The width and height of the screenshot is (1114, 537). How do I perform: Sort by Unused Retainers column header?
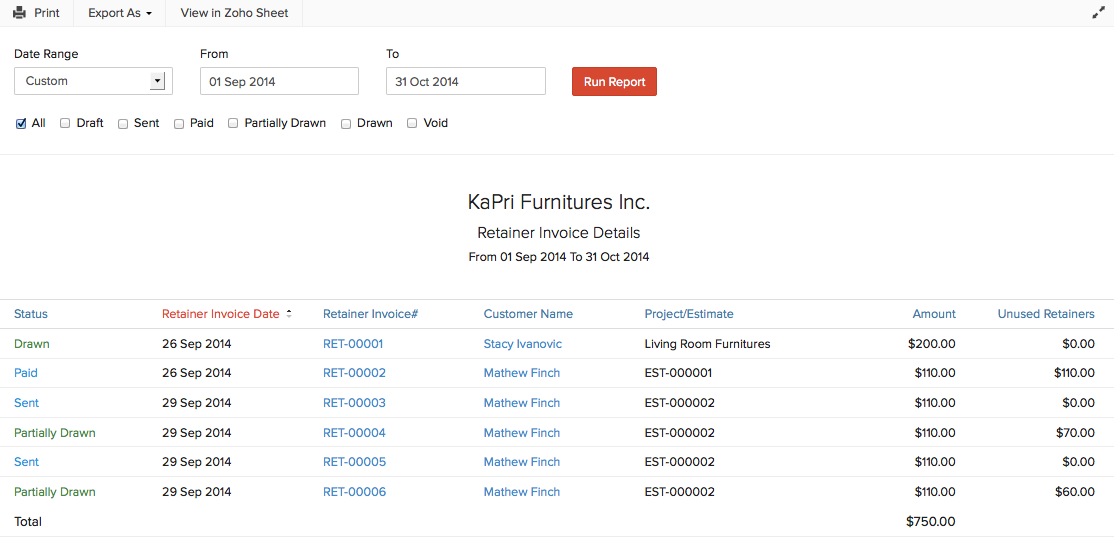point(1046,314)
